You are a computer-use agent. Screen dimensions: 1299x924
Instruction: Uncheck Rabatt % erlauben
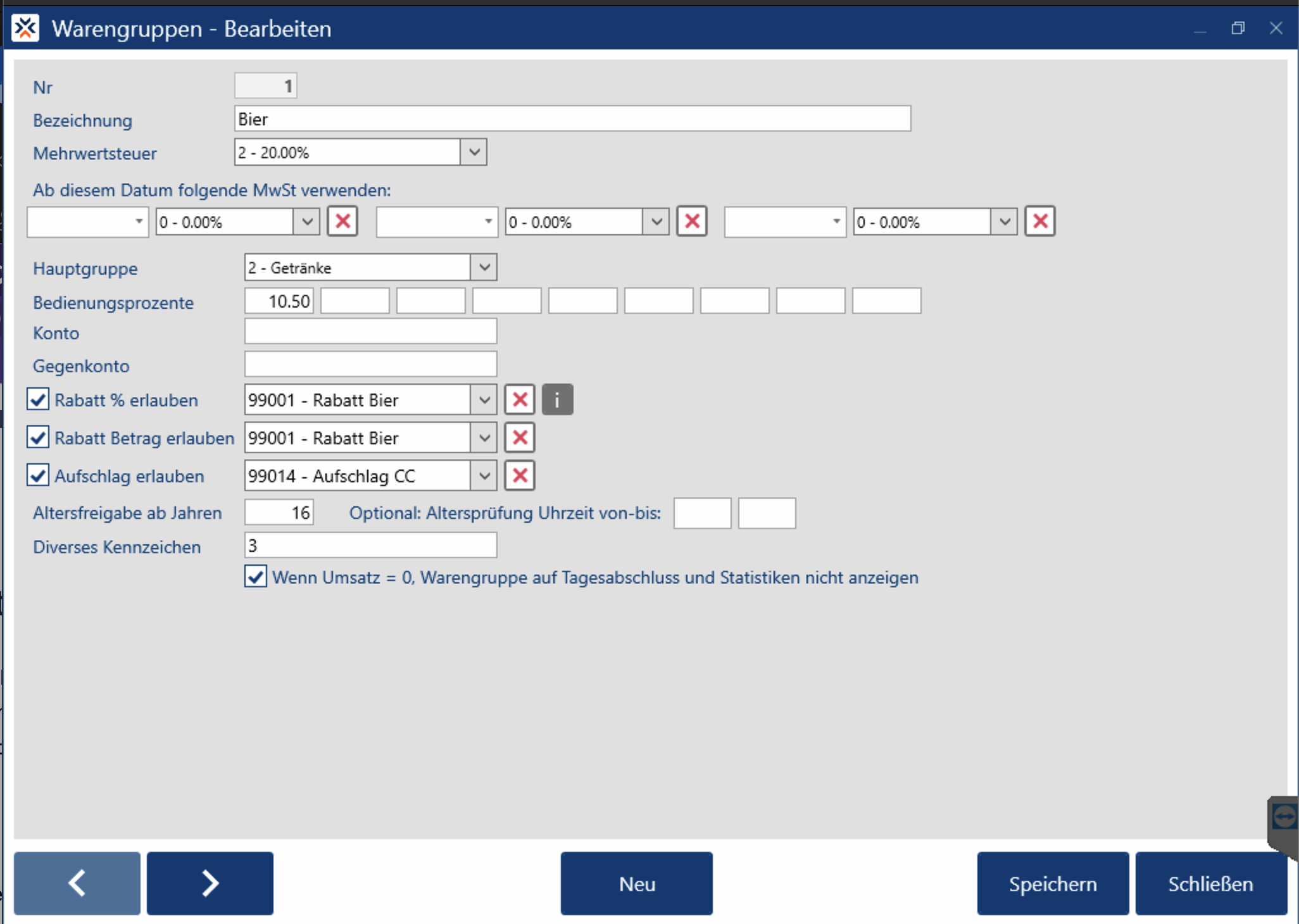click(38, 400)
